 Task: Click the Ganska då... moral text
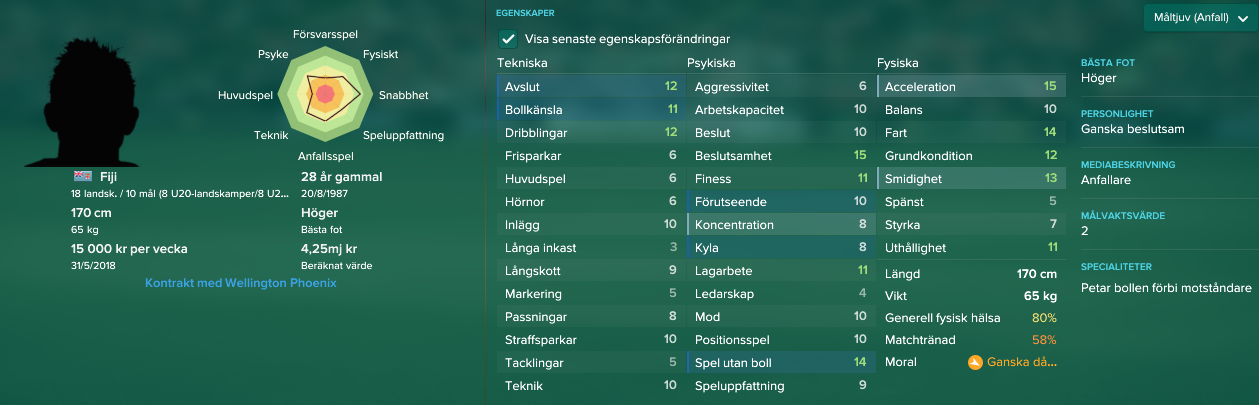coord(1021,363)
